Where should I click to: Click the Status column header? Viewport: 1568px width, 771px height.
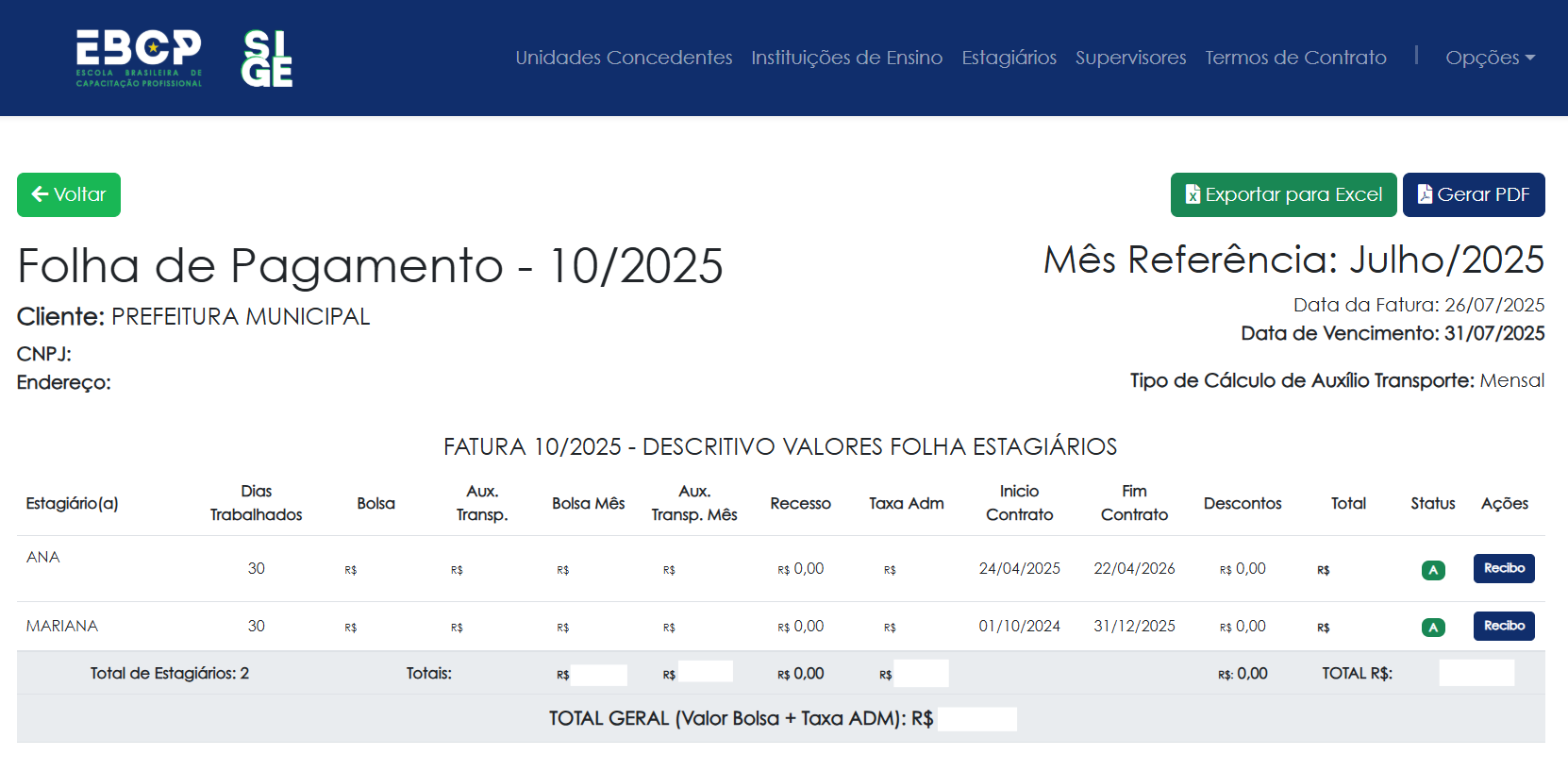pyautogui.click(x=1433, y=503)
